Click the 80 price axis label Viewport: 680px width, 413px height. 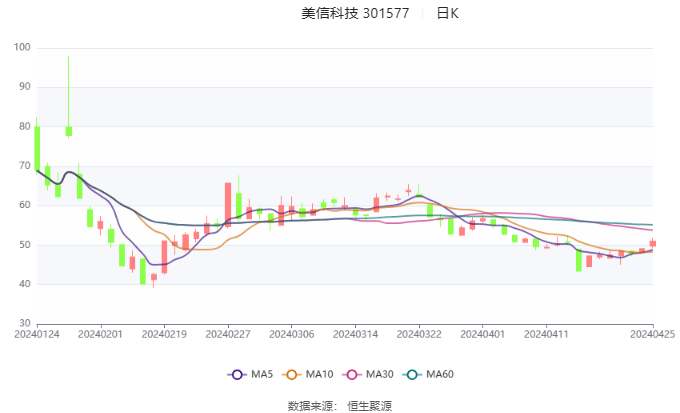(x=25, y=126)
